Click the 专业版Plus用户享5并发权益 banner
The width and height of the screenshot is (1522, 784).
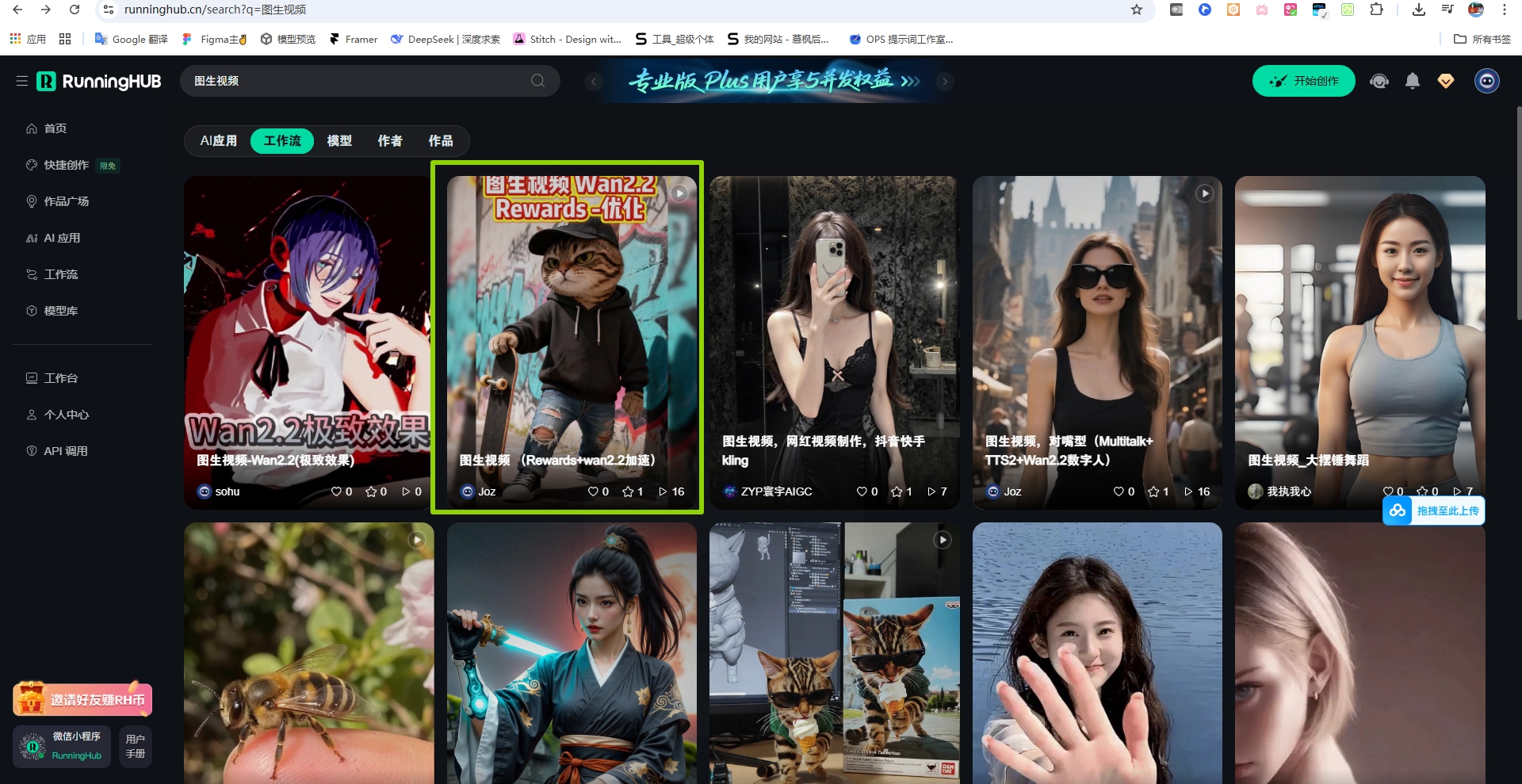click(773, 81)
